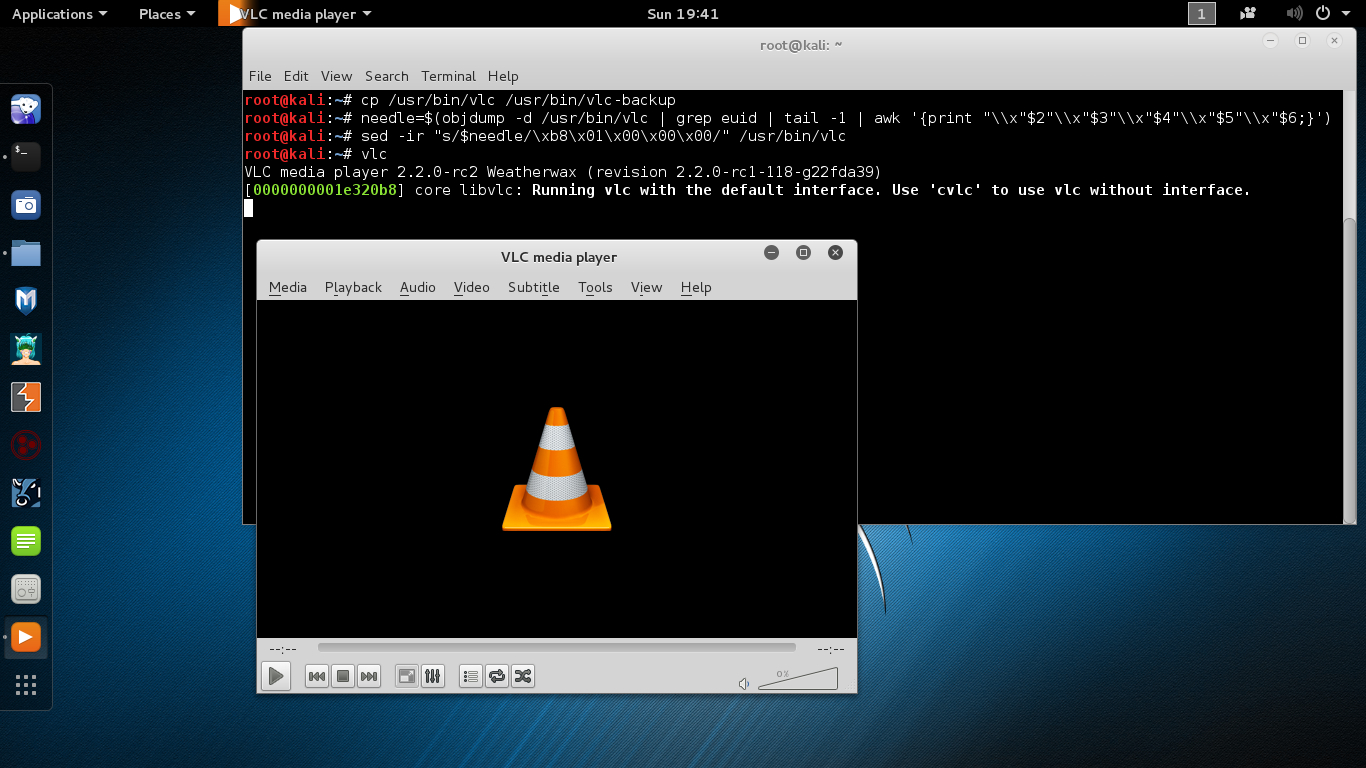
Task: Open the clock showing Sun 19:41
Action: tap(683, 14)
